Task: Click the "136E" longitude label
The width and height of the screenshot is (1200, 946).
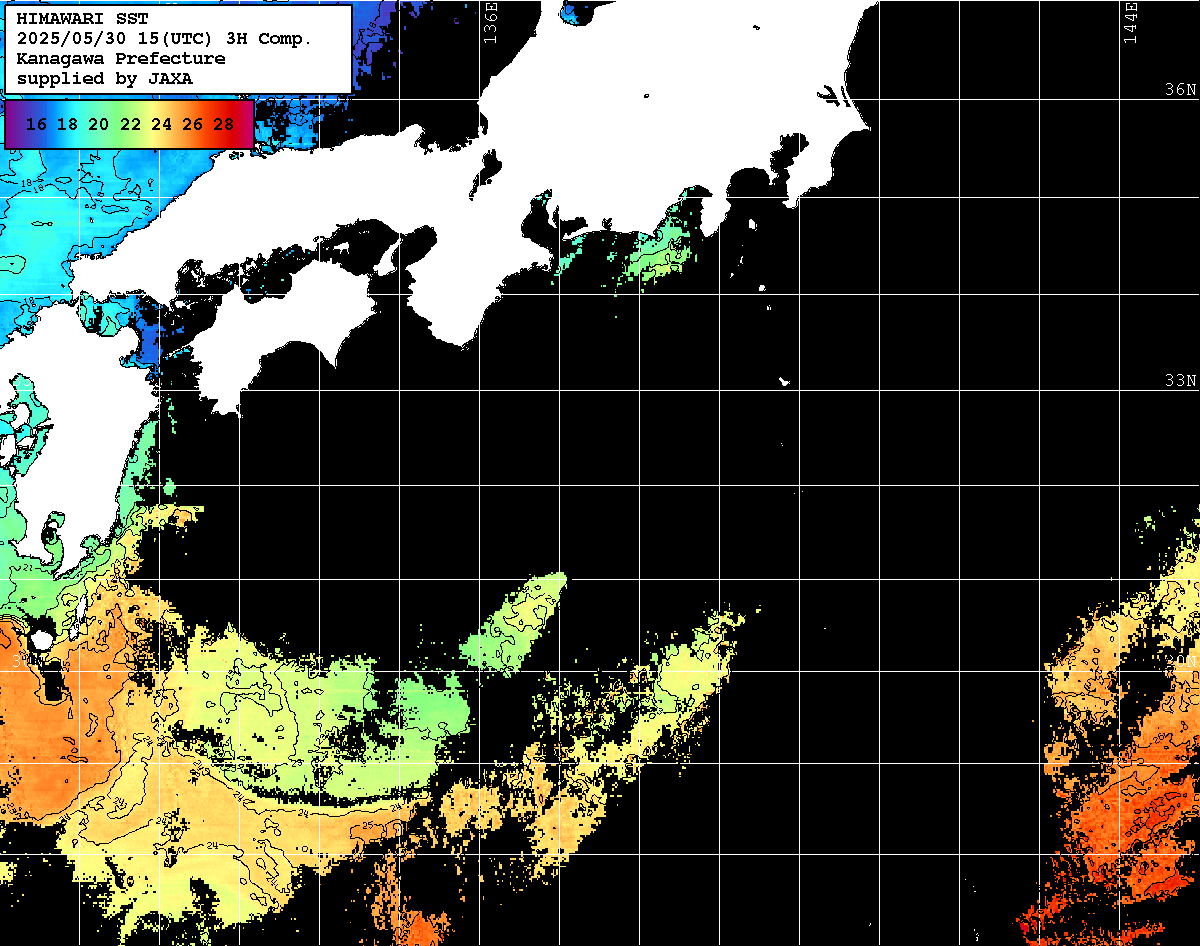Action: point(490,22)
